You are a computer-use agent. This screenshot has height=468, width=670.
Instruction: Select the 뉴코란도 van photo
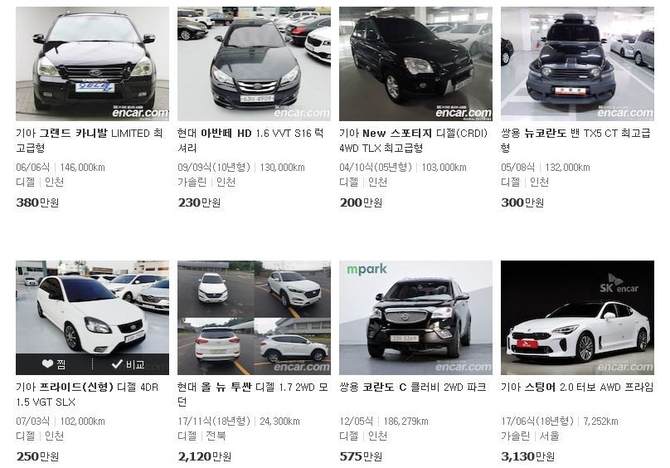click(x=577, y=64)
